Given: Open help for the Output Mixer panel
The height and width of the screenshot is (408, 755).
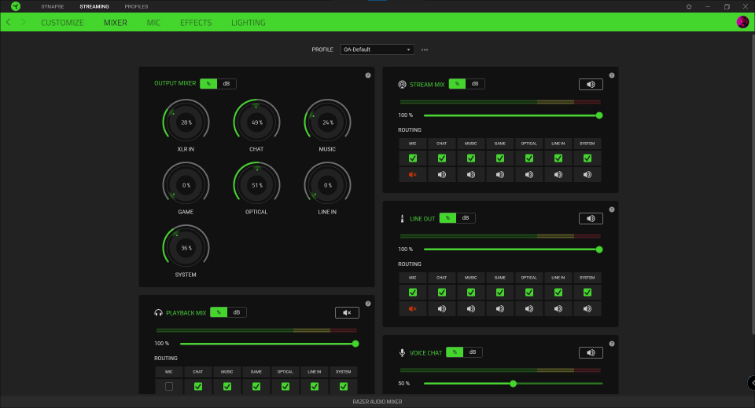Looking at the screenshot, I should tap(368, 76).
